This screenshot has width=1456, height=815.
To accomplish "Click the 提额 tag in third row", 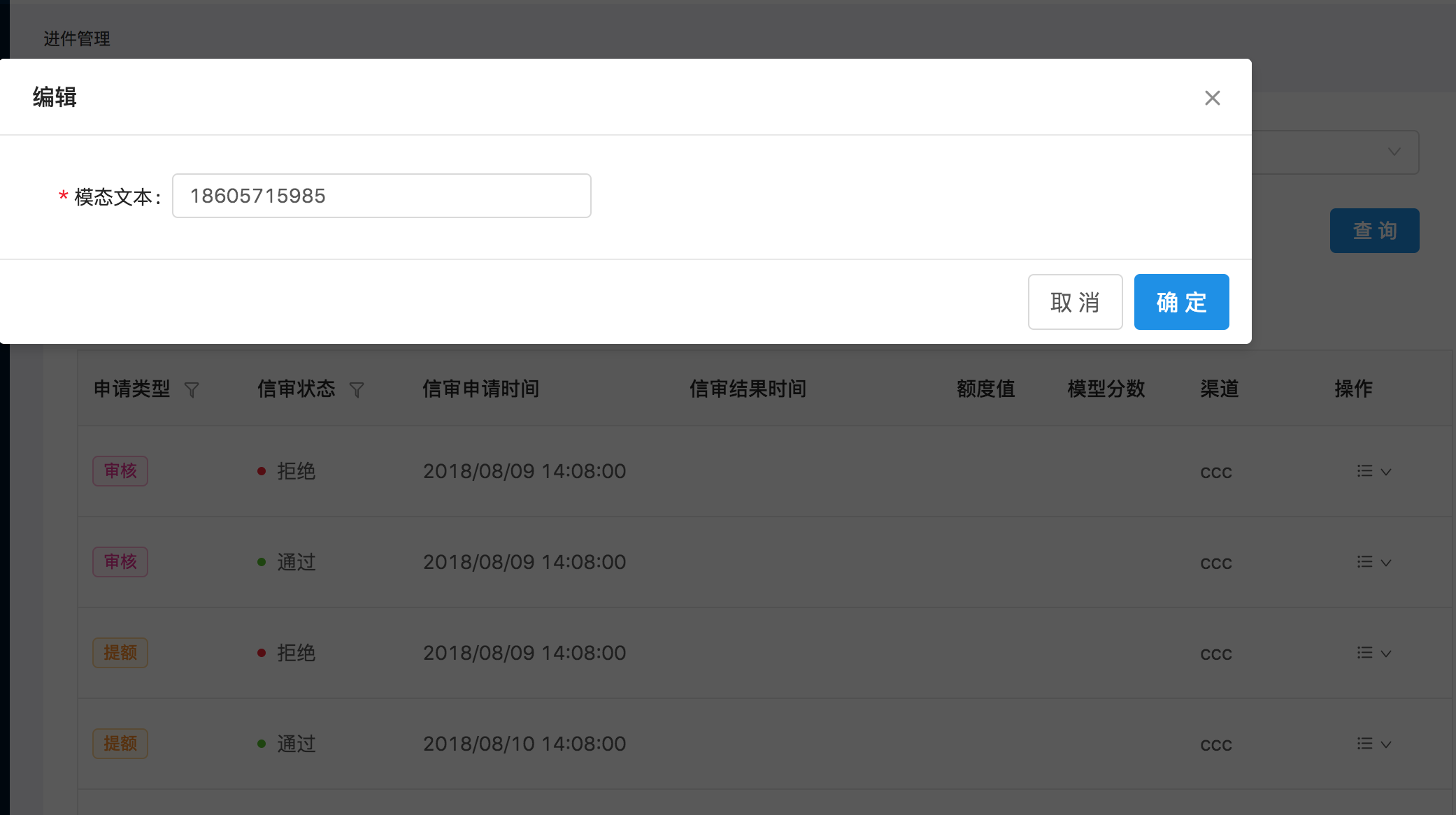I will [x=120, y=653].
